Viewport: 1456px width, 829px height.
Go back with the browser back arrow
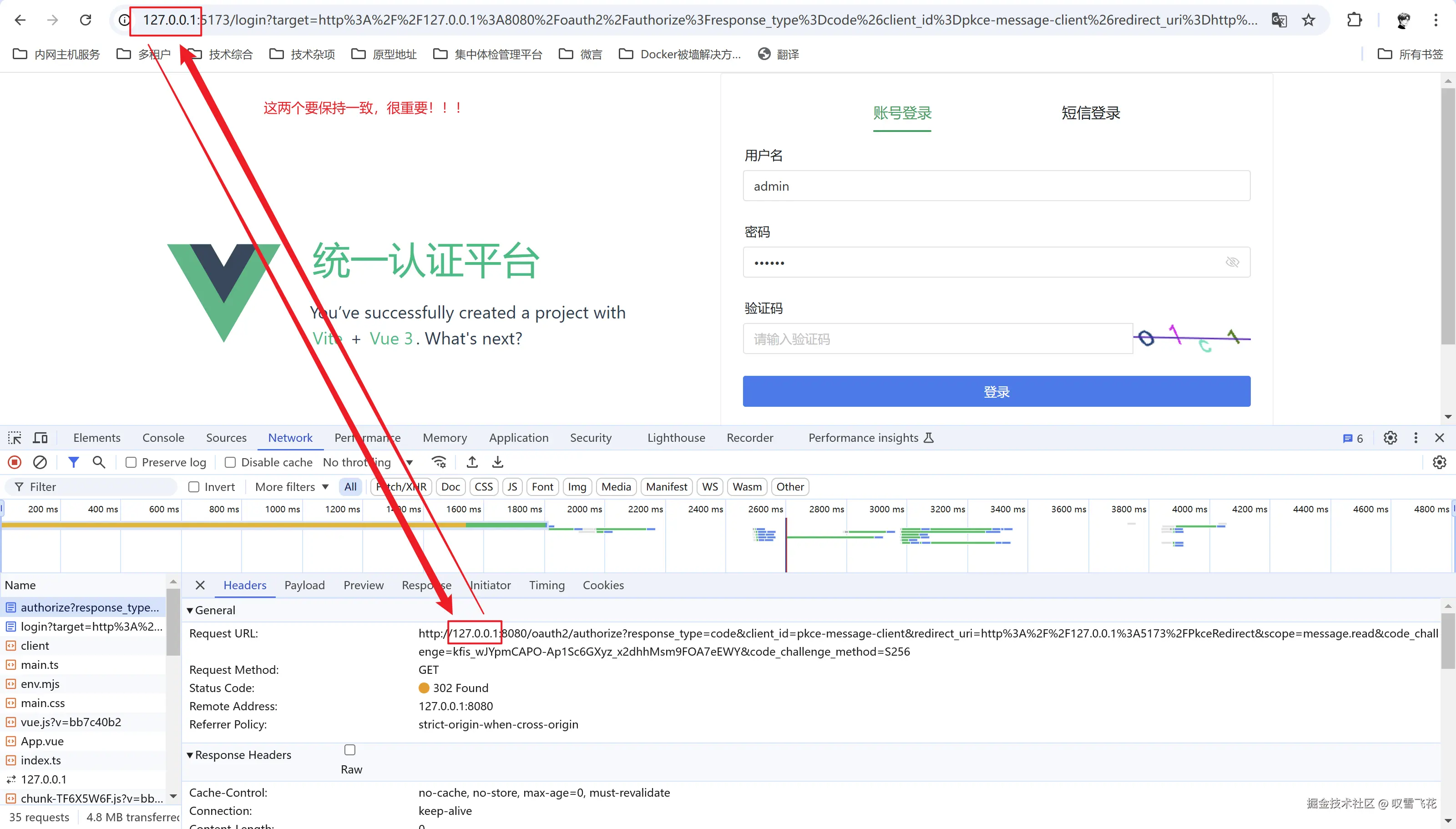20,20
